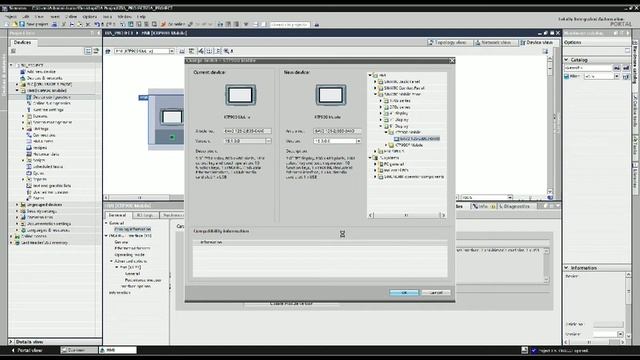Screen dimensions: 640x360
Task: Open the device selector dropdown in device view
Action: point(171,51)
